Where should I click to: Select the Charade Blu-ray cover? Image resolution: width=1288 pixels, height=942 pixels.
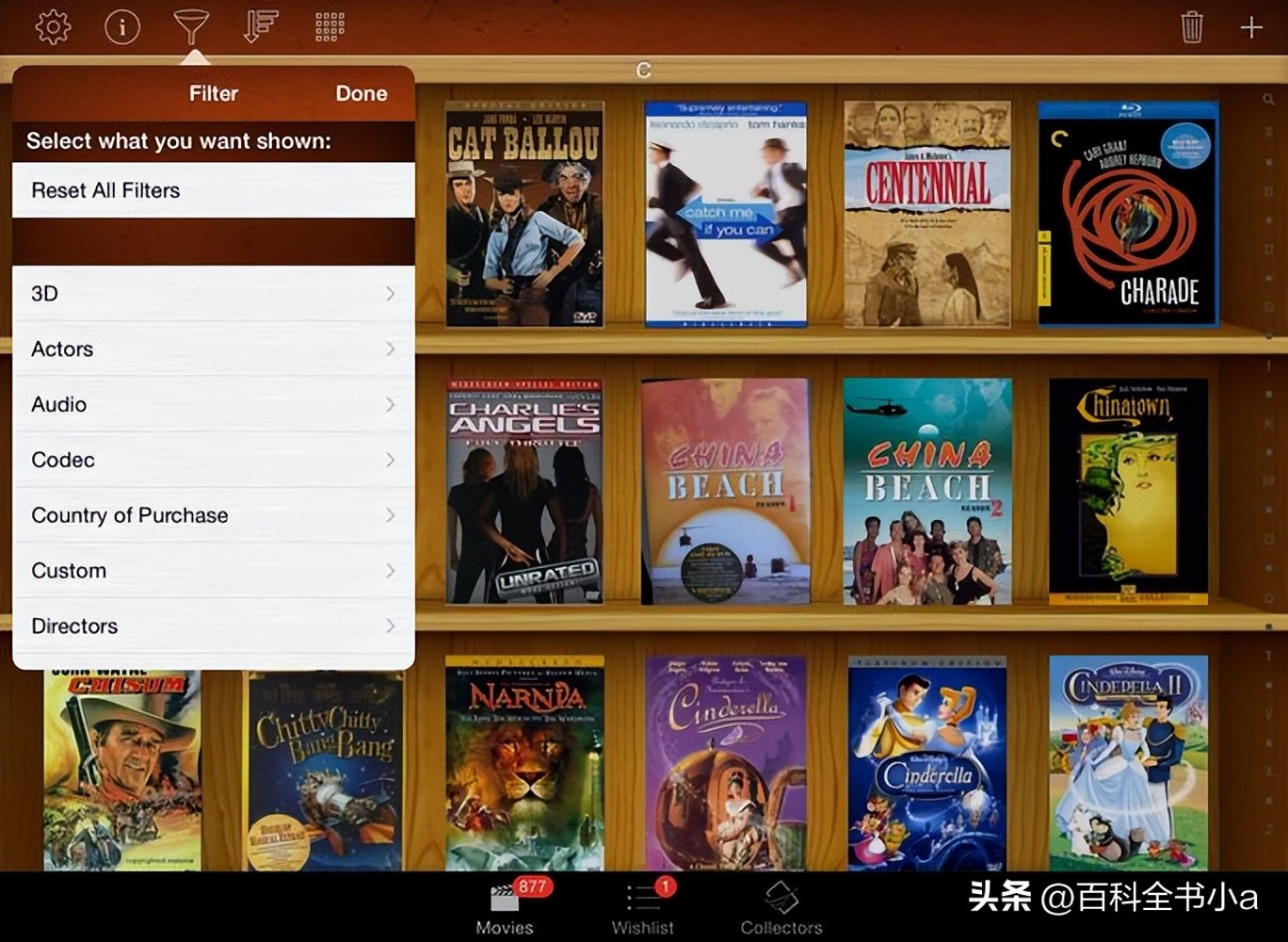[x=1126, y=215]
